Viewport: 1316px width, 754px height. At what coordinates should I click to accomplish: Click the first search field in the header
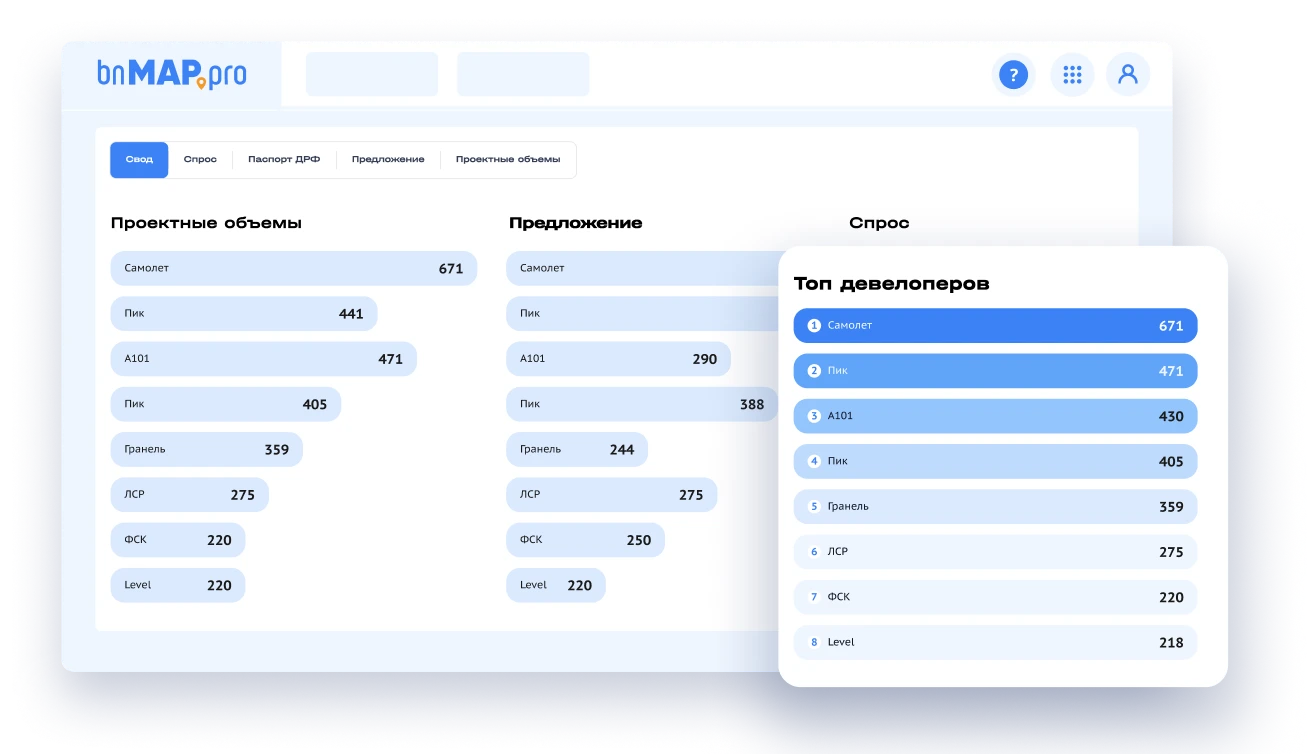(x=371, y=74)
